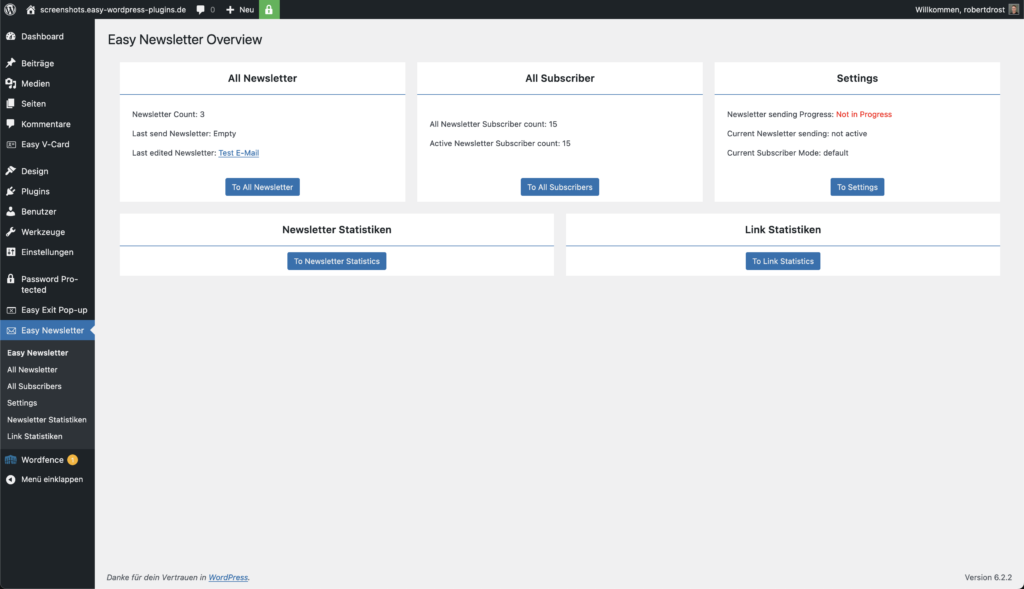Open All Subscribers submenu entry

[x=34, y=387]
